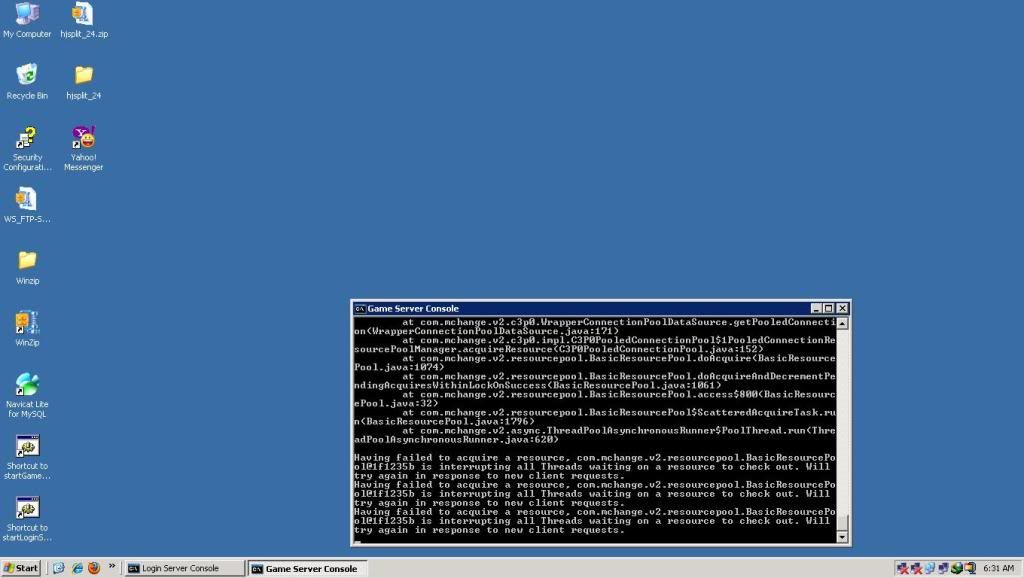Image resolution: width=1024 pixels, height=578 pixels.
Task: Run the startGameServer shortcut
Action: (x=27, y=447)
